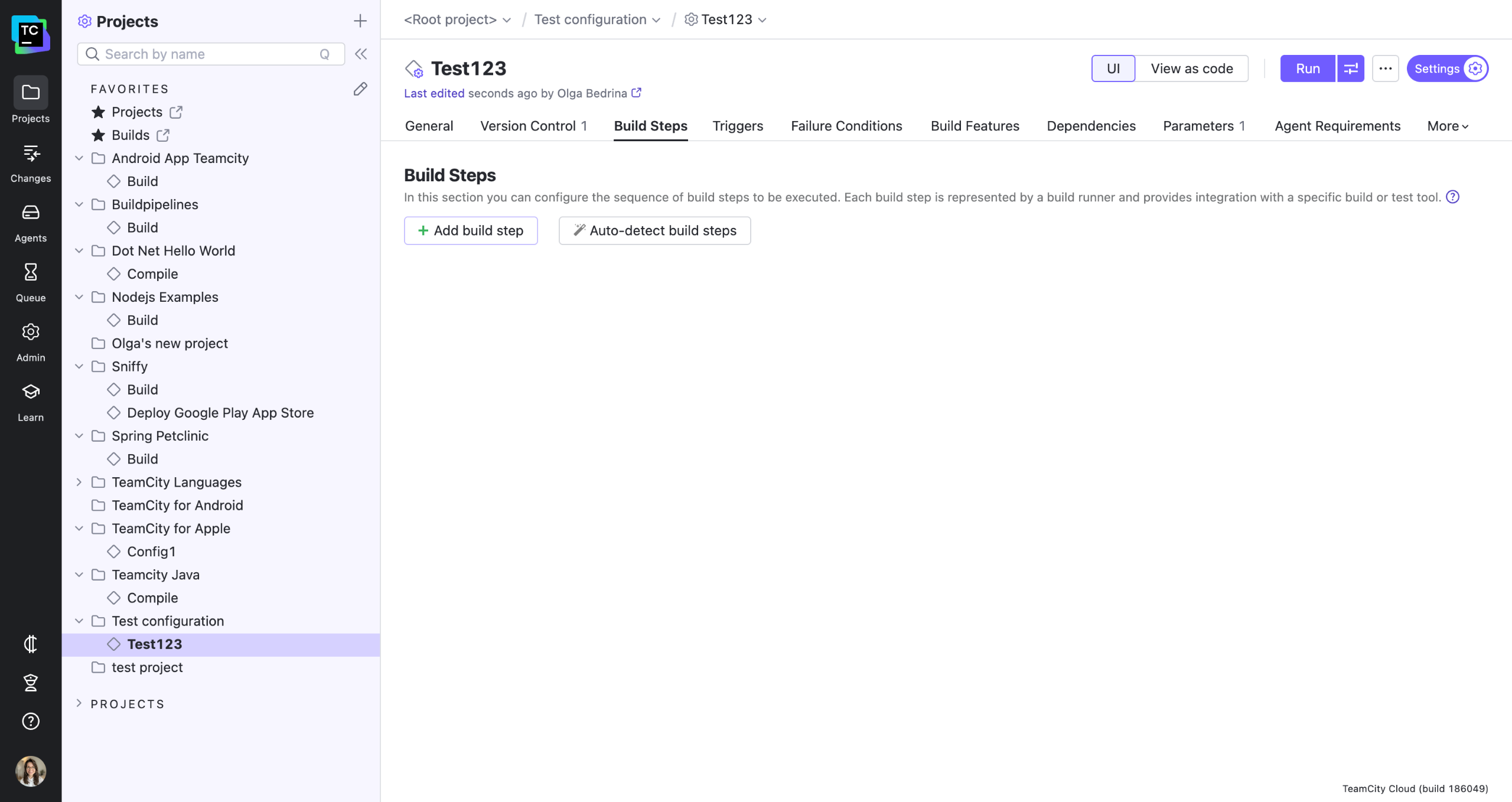The width and height of the screenshot is (1512, 802).
Task: Open the More tabs dropdown
Action: (1447, 126)
